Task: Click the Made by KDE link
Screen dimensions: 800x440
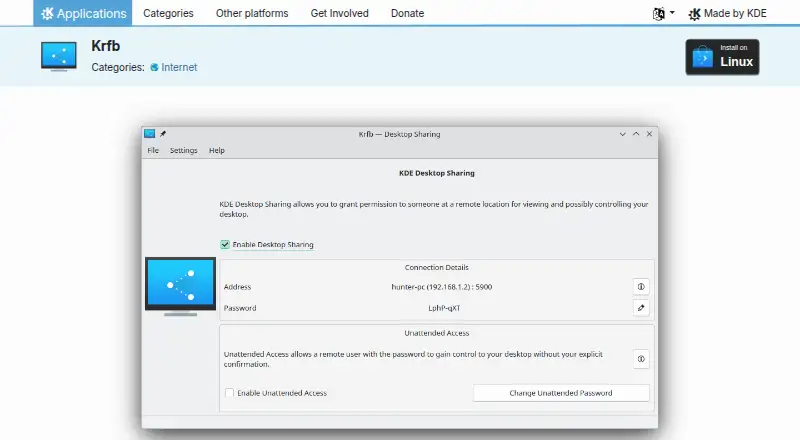Action: (728, 13)
